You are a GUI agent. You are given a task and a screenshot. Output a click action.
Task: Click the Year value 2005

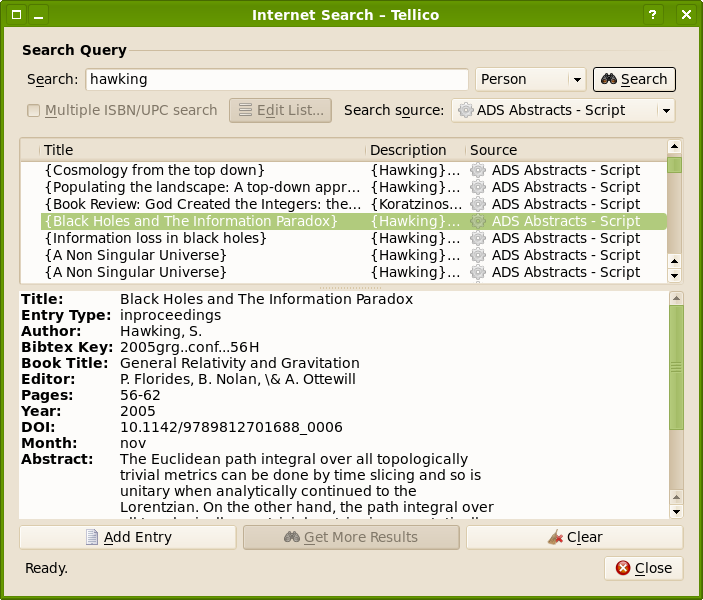(138, 411)
